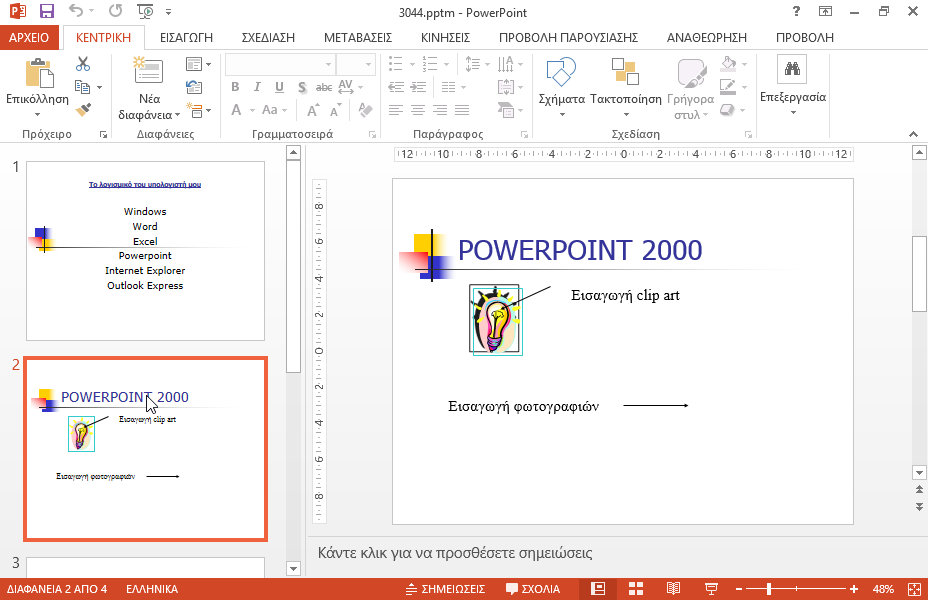
Task: Insert a Νέα διαφάνεια slide icon
Action: tap(148, 70)
